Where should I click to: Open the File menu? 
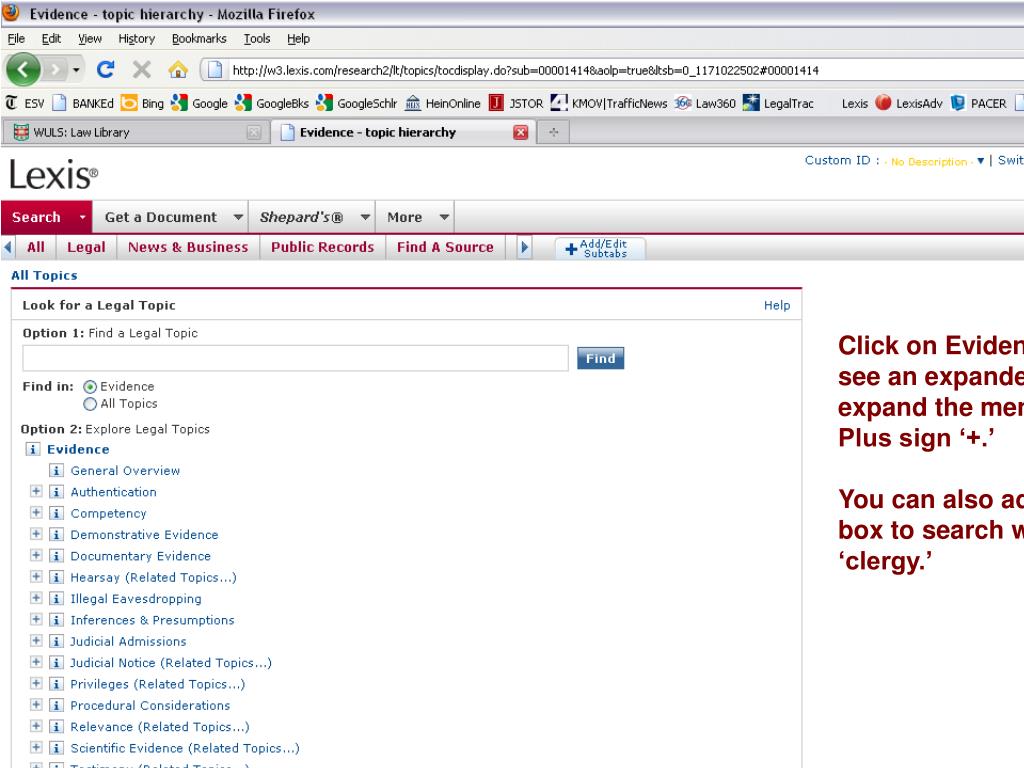[16, 39]
